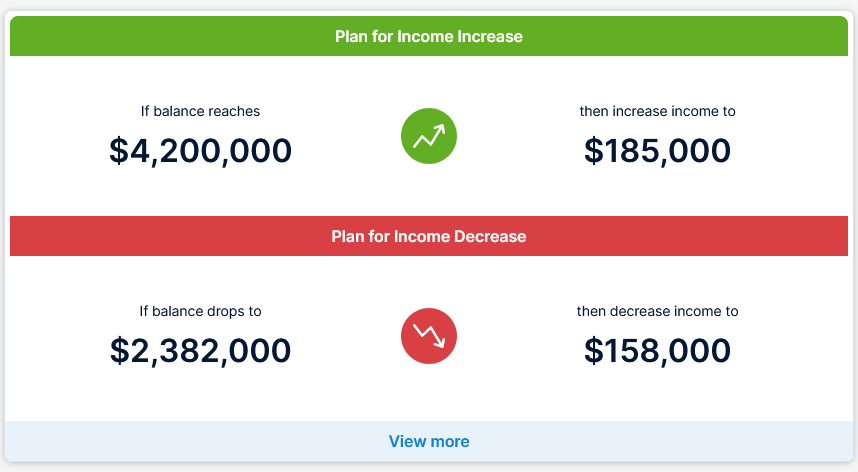Click the $2,382,000 balance amount

pos(200,351)
